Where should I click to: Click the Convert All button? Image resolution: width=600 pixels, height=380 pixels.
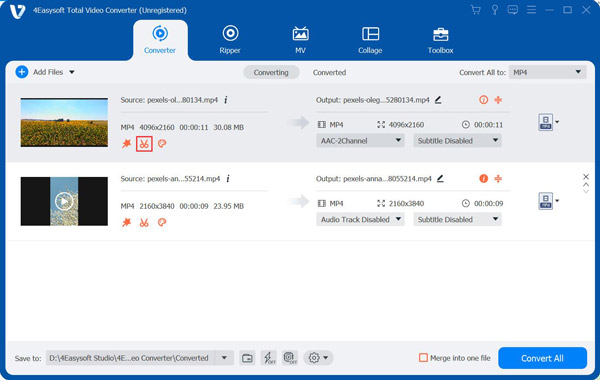coord(542,358)
